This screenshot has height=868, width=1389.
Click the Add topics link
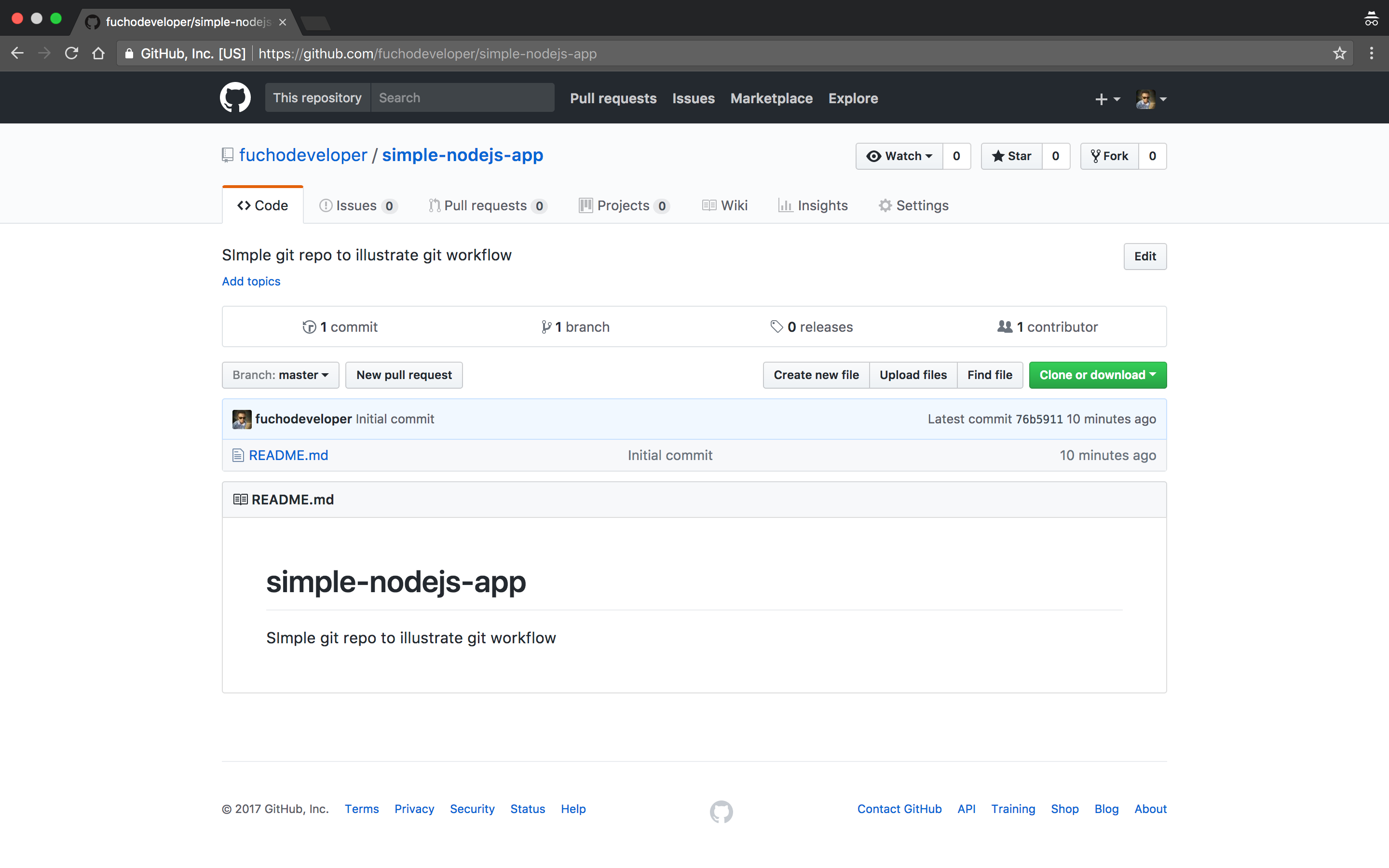click(x=251, y=281)
